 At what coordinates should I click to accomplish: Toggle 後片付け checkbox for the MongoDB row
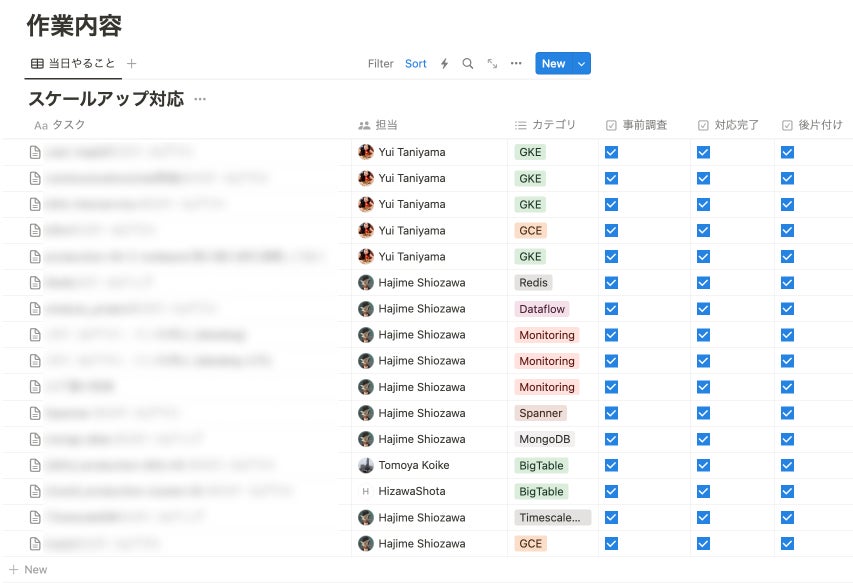tap(787, 439)
